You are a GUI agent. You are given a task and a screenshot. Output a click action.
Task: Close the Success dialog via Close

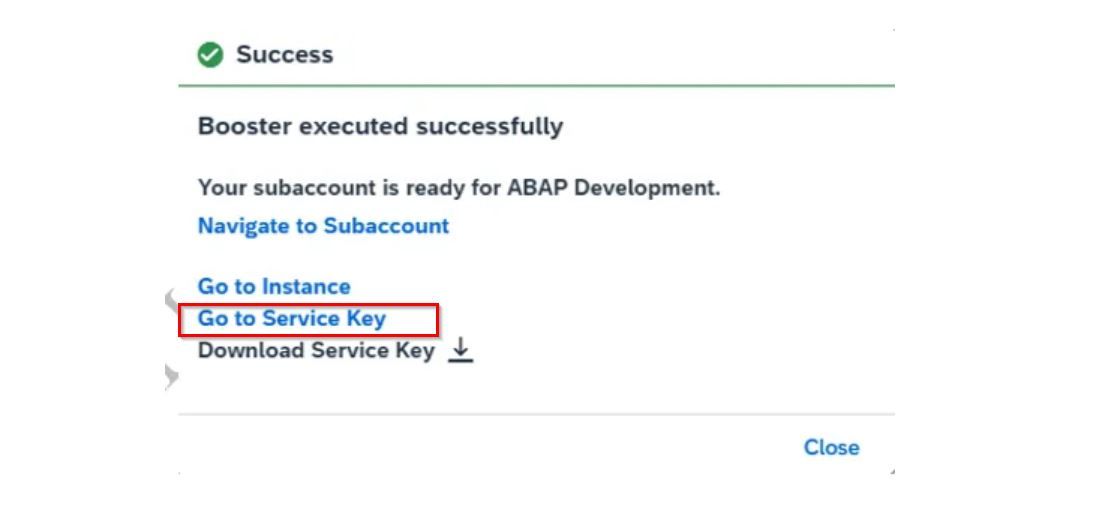click(831, 447)
